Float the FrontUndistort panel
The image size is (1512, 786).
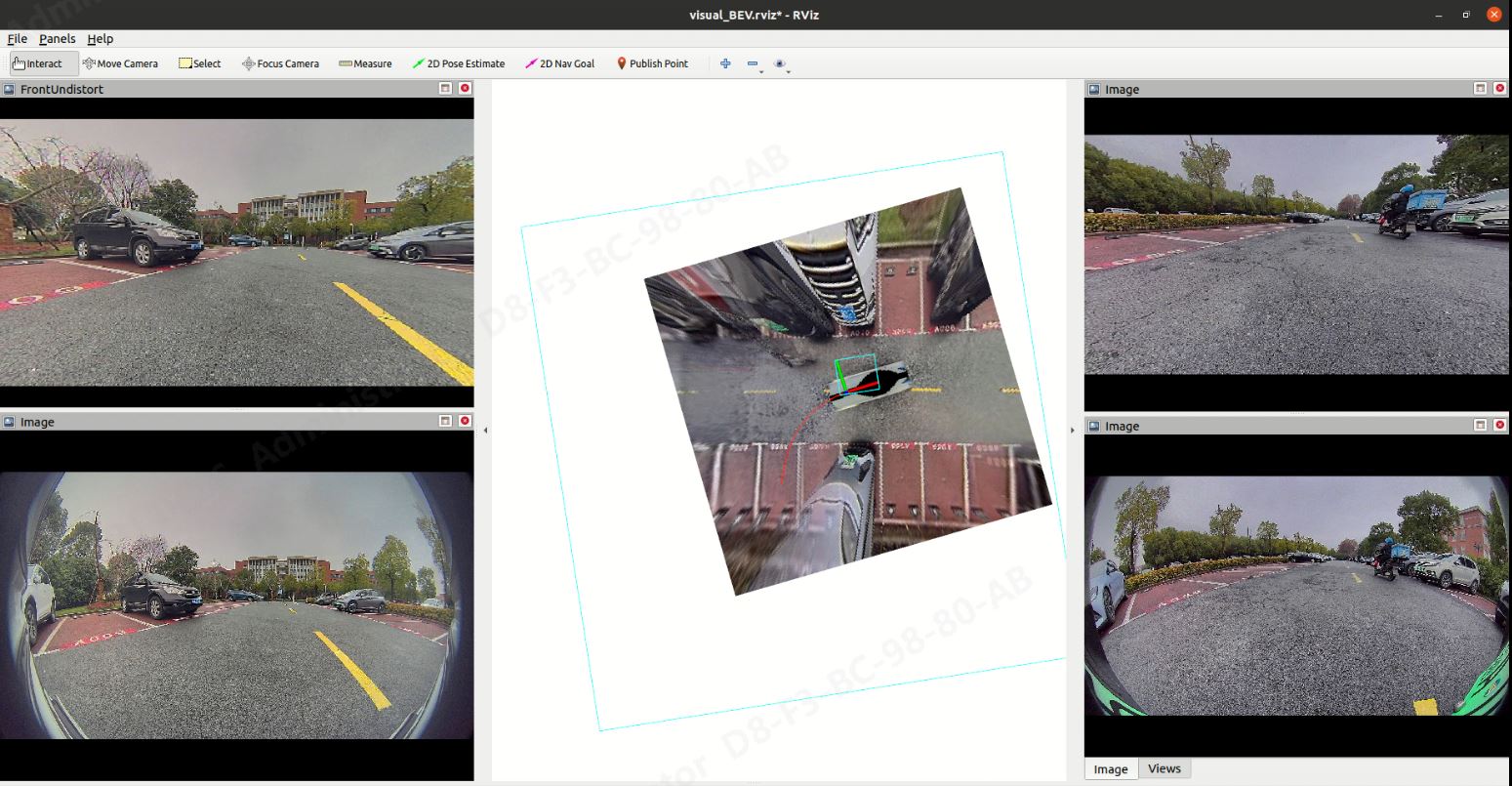tap(445, 89)
